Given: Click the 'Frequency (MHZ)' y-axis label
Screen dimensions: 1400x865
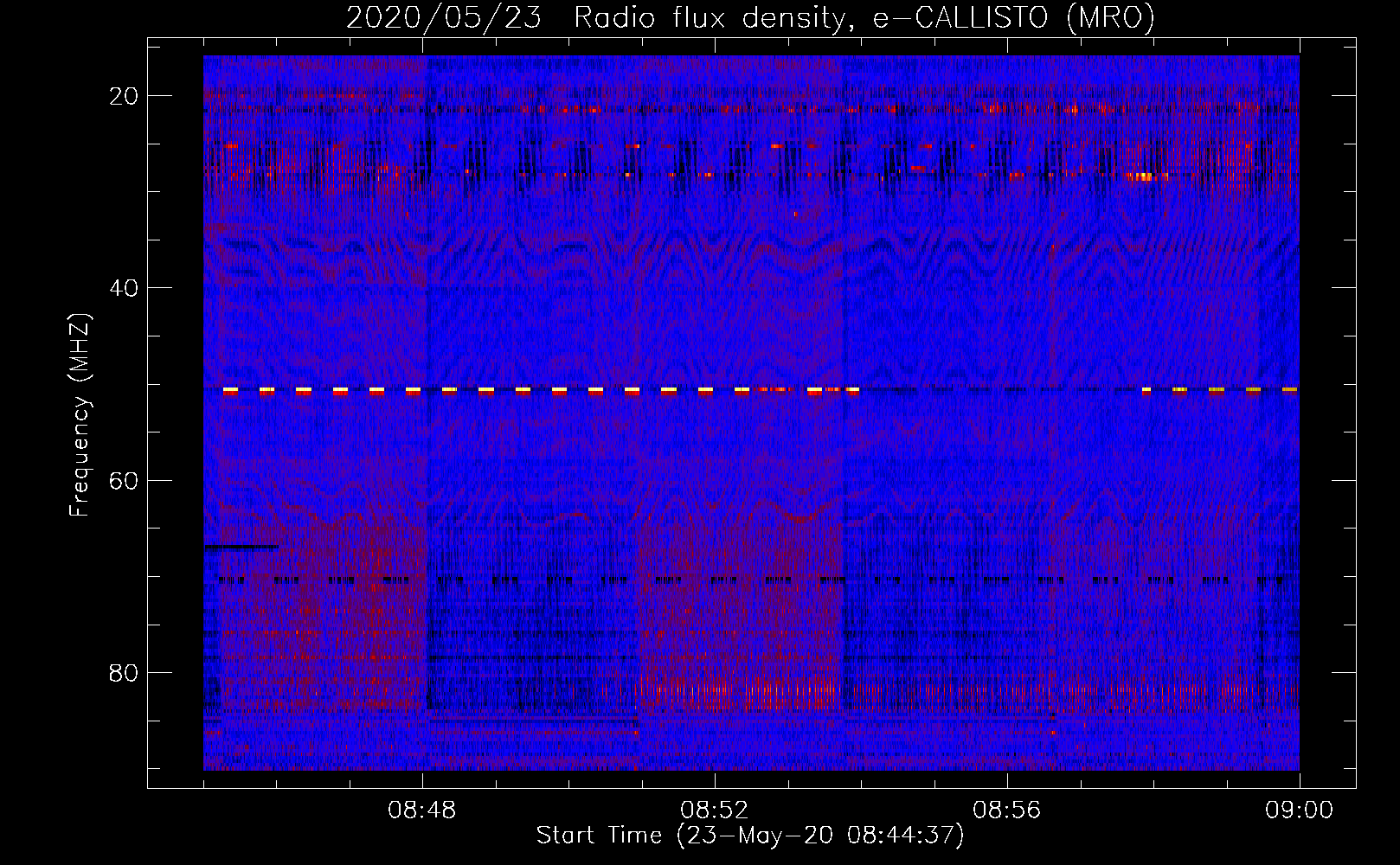Looking at the screenshot, I should [80, 415].
